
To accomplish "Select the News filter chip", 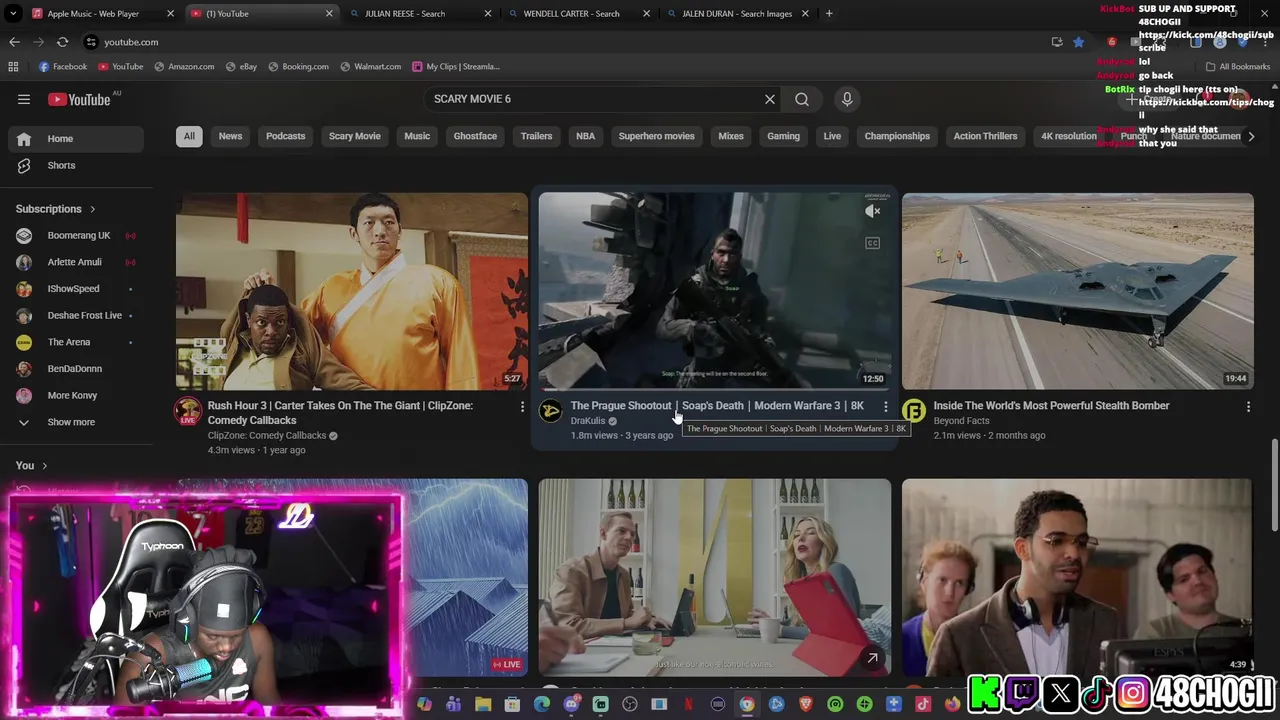I will click(230, 136).
